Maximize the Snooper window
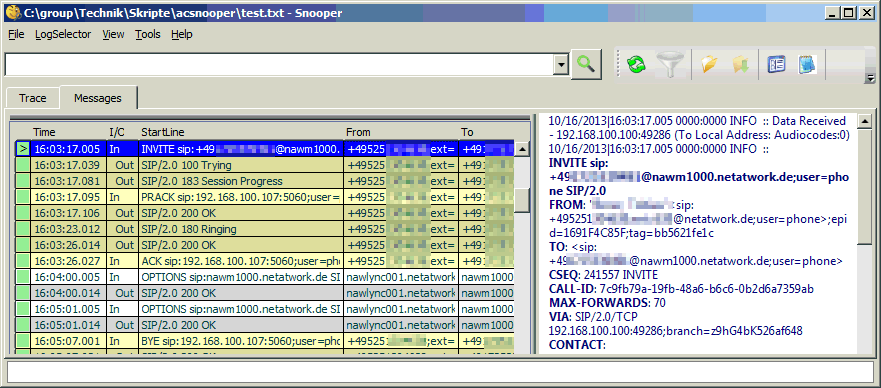The image size is (881, 388). click(849, 12)
